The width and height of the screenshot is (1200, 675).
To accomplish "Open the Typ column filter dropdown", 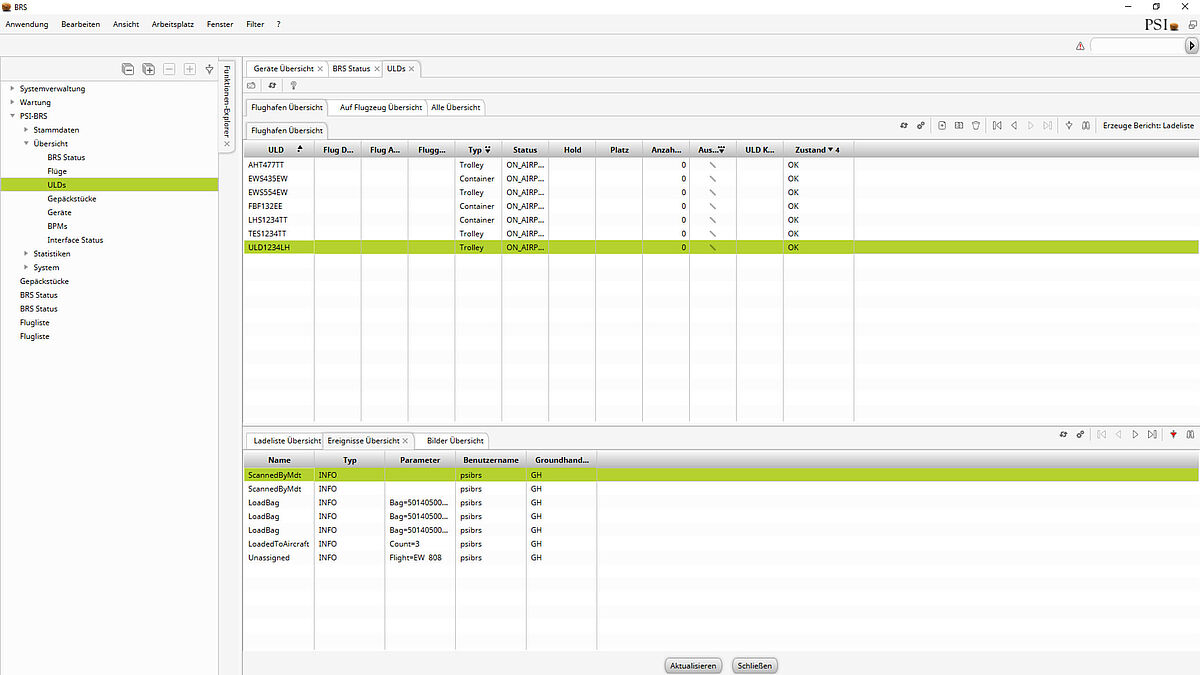I will [x=487, y=150].
